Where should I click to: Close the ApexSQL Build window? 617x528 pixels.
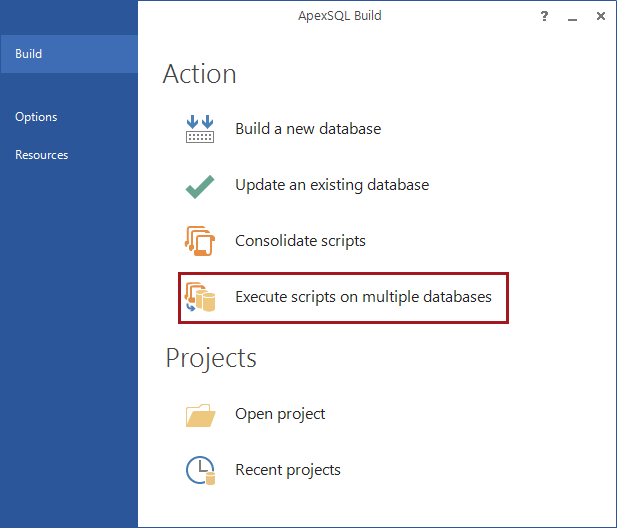(601, 16)
